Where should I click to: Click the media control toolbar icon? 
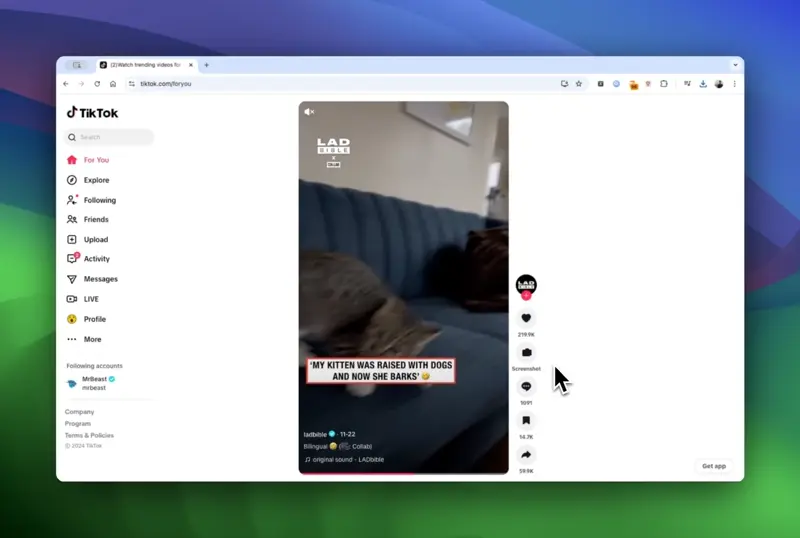[687, 84]
